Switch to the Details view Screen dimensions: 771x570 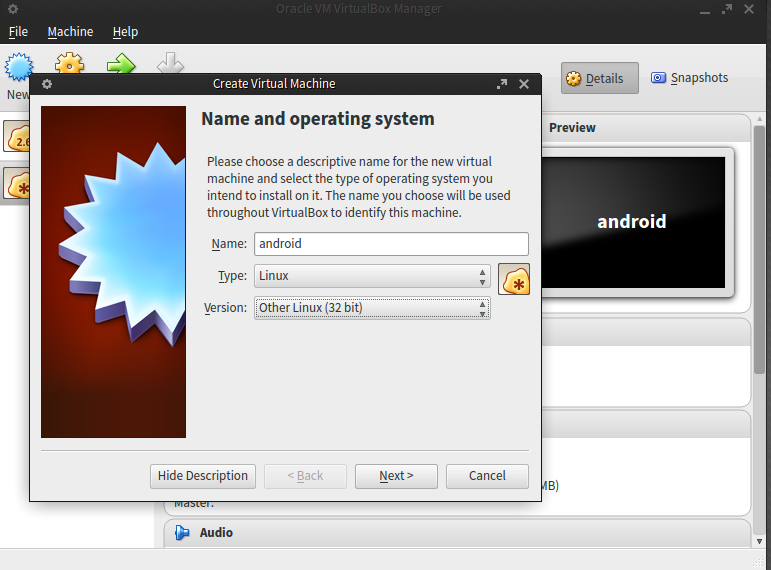tap(600, 78)
